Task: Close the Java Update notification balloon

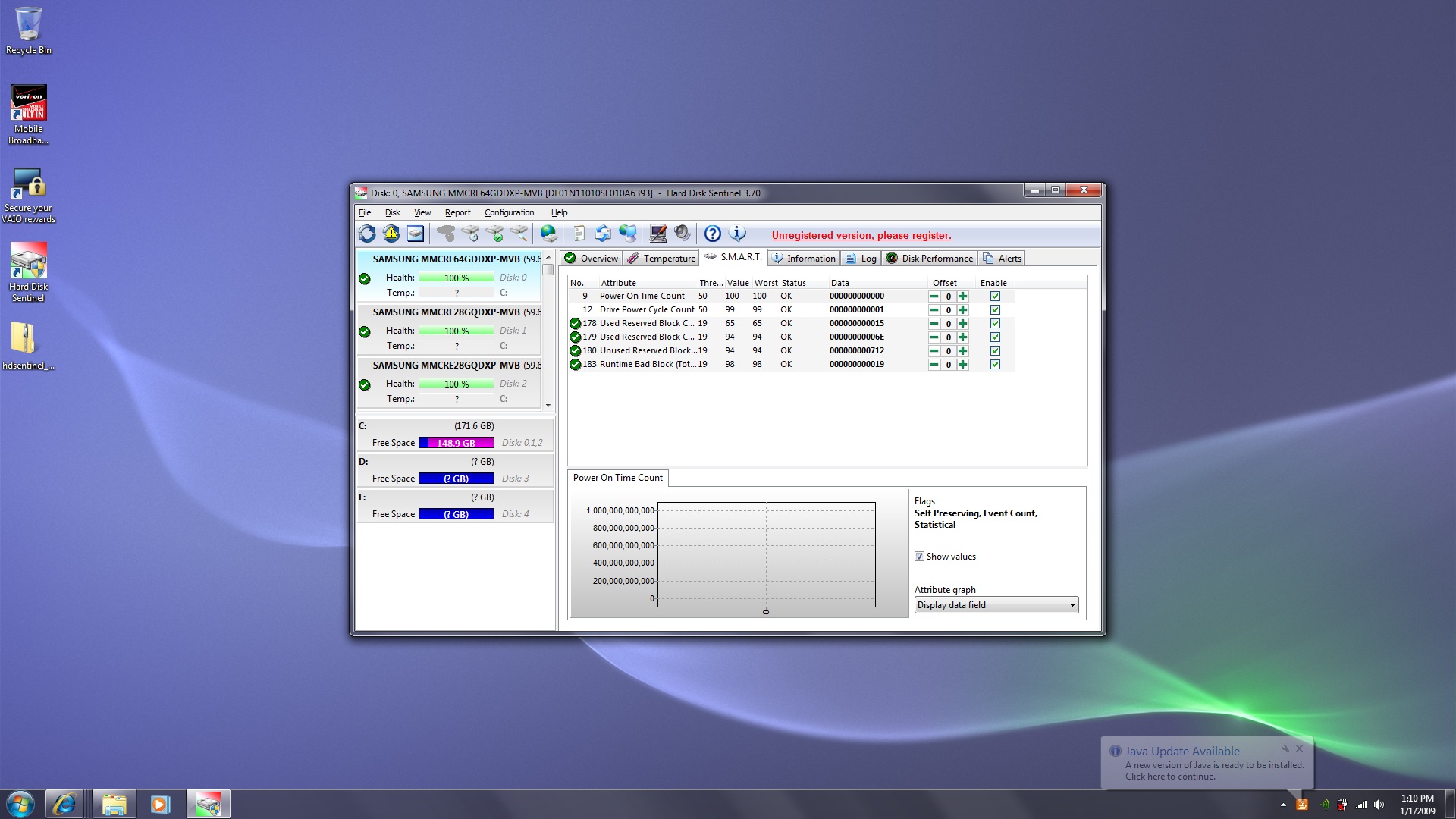Action: point(1299,748)
